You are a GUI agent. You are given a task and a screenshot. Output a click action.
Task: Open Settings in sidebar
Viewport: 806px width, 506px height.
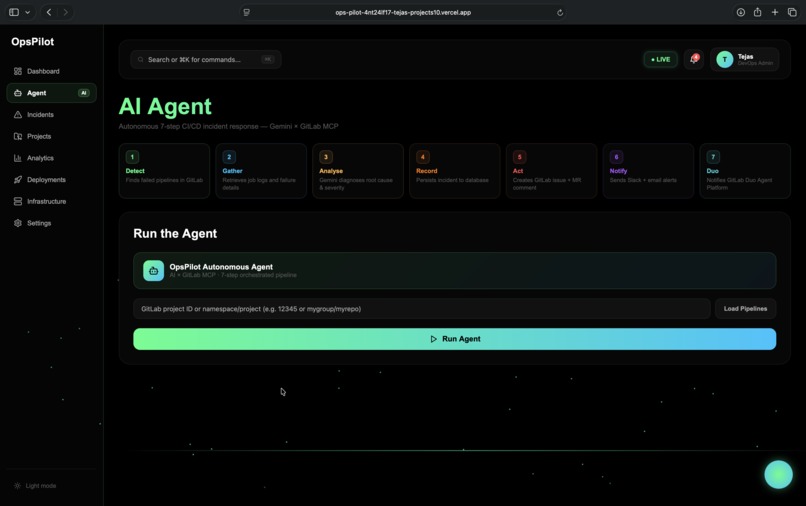51,223
